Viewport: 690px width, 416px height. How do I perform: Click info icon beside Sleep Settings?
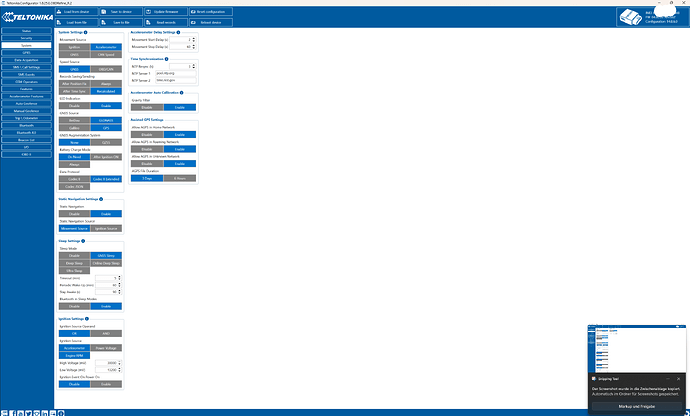point(83,241)
